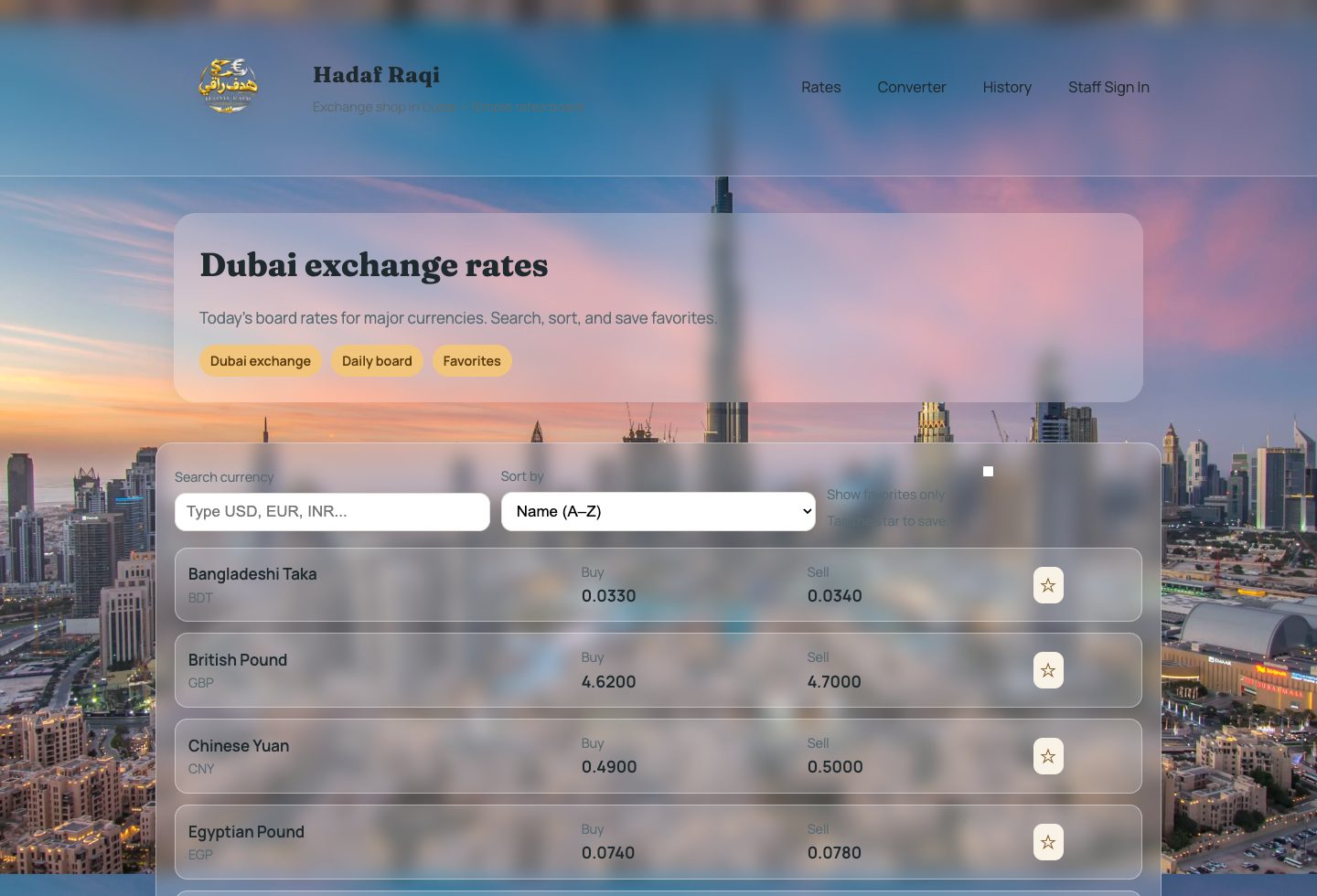Click the GBP currency code
The width and height of the screenshot is (1317, 896).
coord(201,683)
